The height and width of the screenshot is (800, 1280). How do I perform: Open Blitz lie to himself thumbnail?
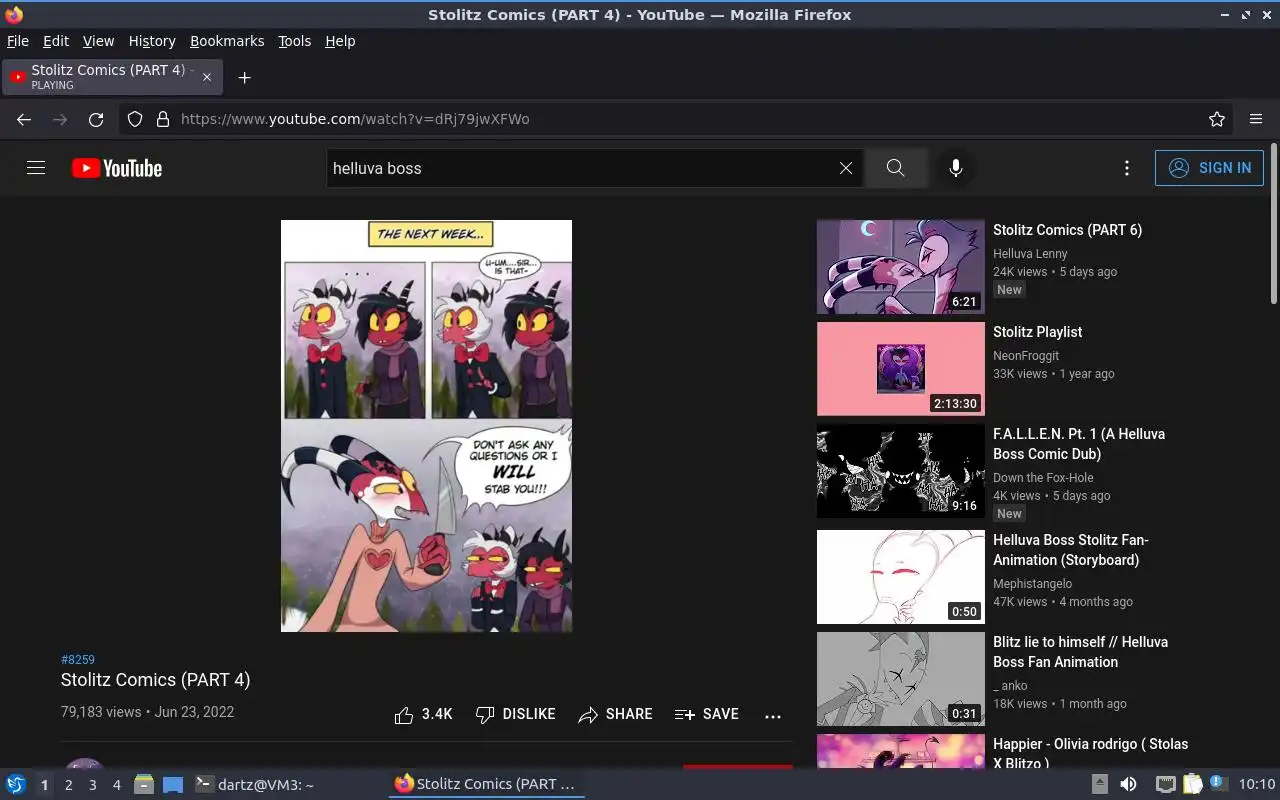901,679
